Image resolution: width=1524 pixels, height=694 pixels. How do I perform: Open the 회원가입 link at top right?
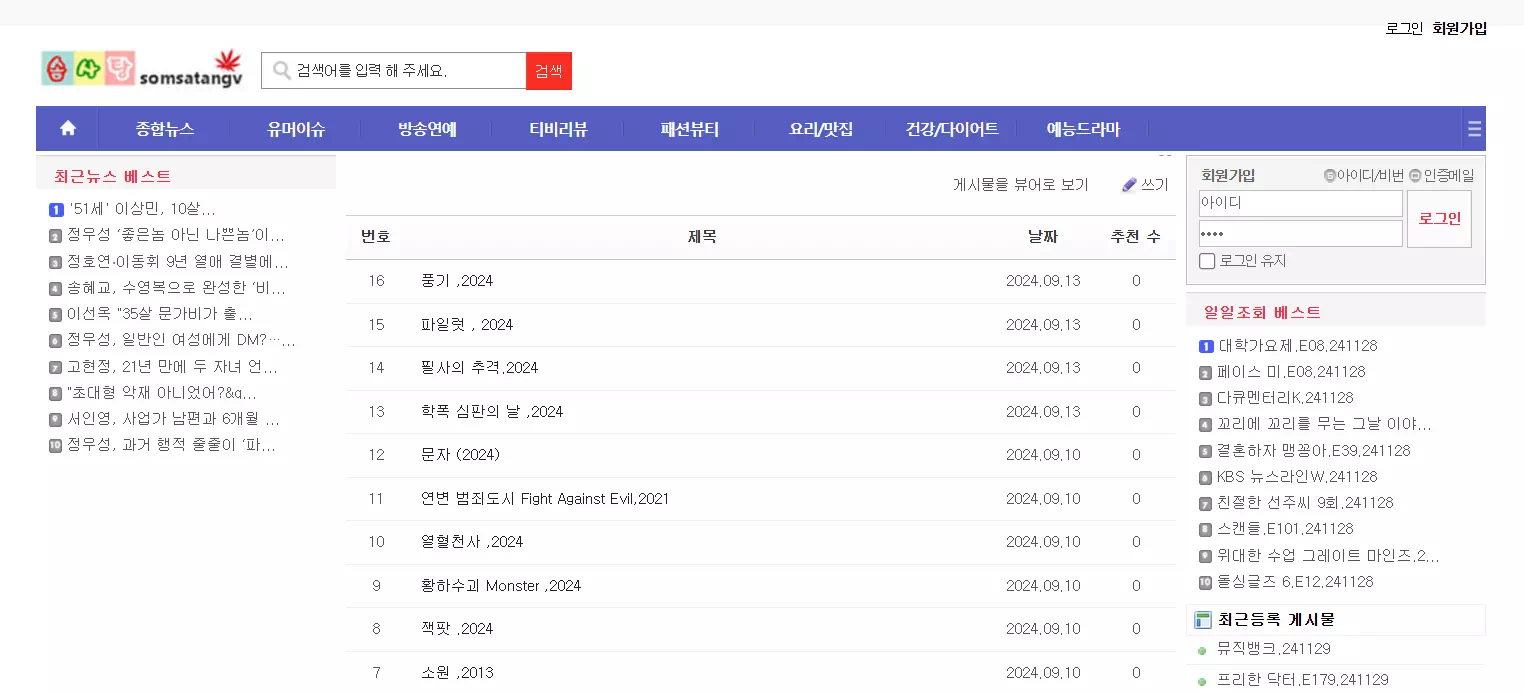[x=1459, y=29]
